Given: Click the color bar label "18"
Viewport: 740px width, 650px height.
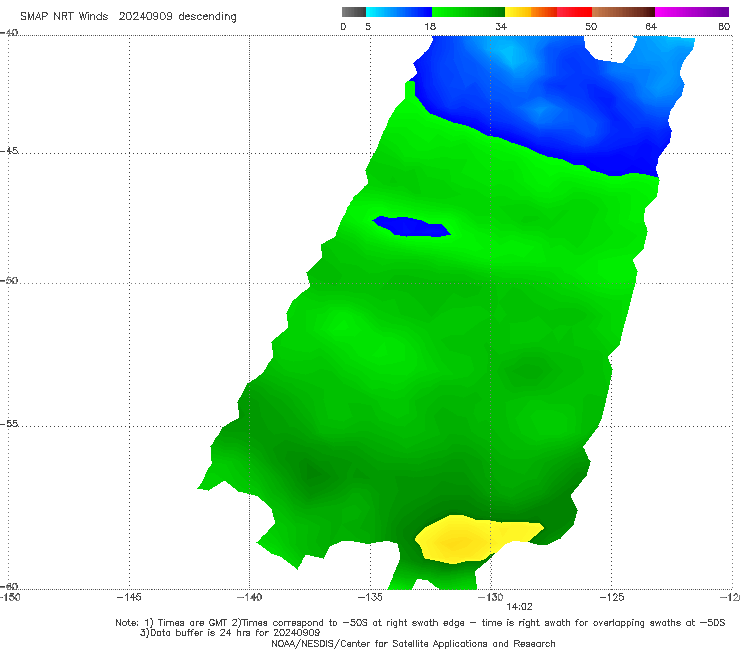Looking at the screenshot, I should click(x=430, y=26).
